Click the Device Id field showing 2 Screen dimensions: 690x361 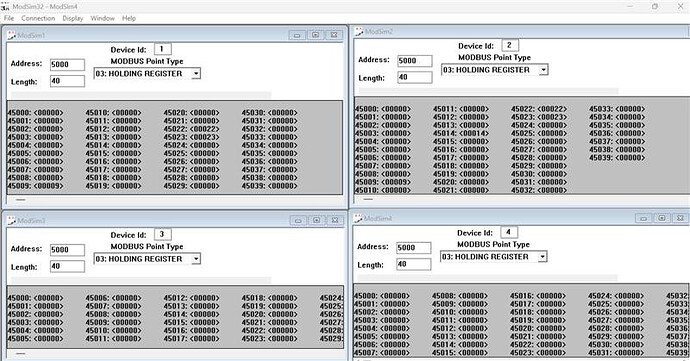point(510,45)
